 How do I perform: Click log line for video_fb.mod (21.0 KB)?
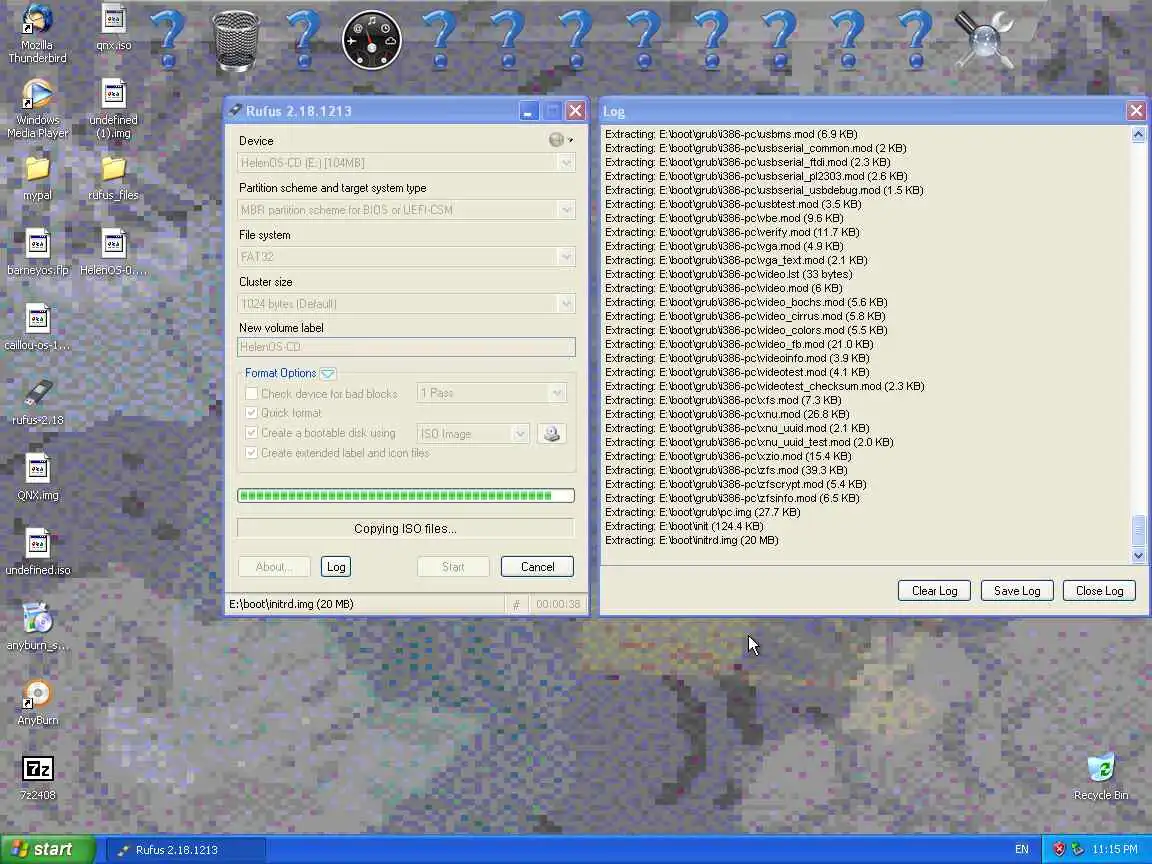[x=739, y=344]
